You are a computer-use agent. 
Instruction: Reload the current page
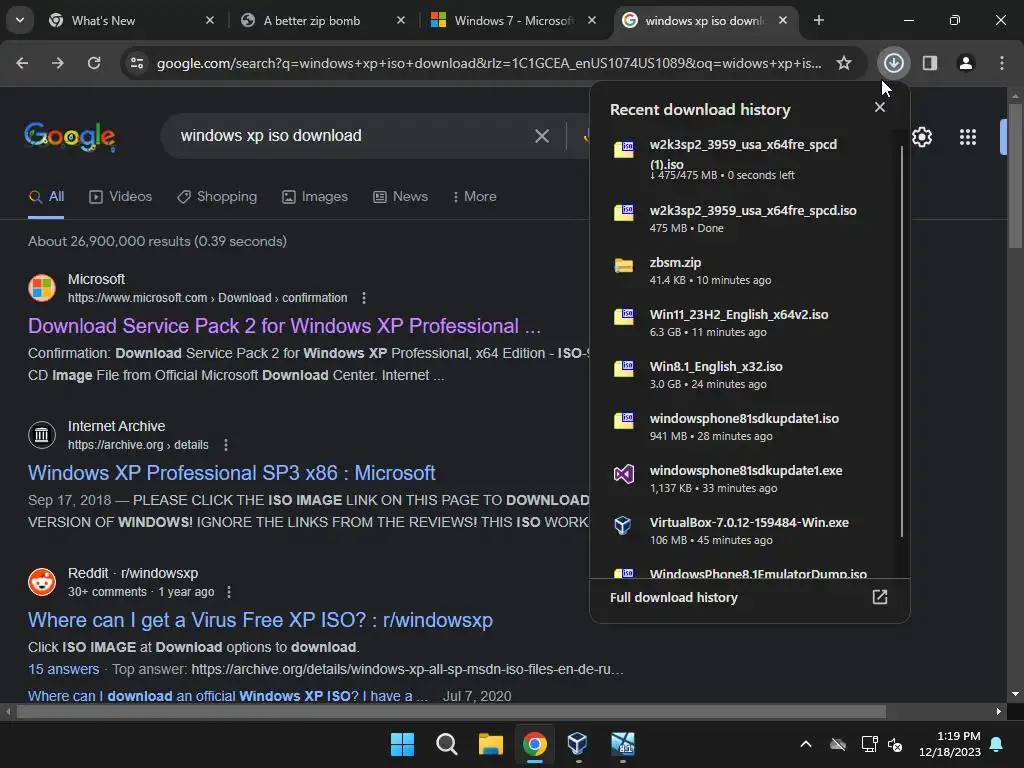point(94,63)
